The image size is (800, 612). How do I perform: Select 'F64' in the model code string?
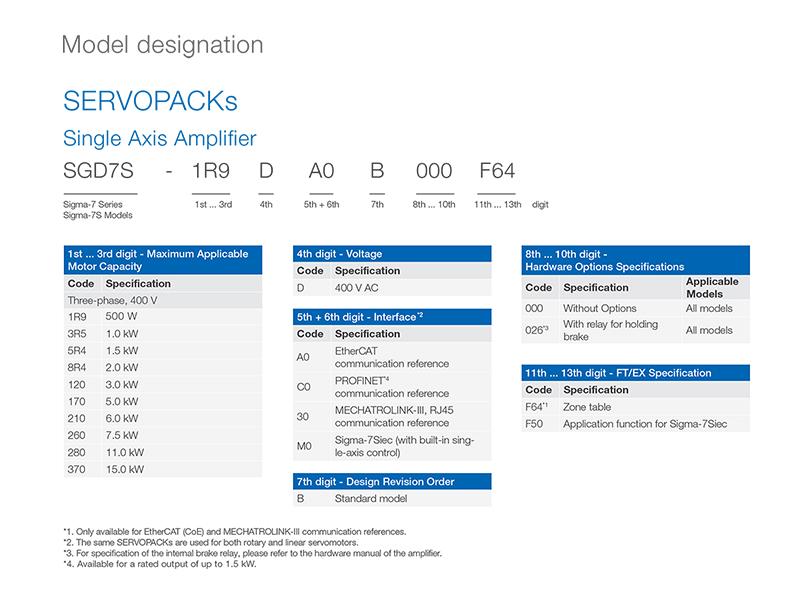pyautogui.click(x=496, y=171)
